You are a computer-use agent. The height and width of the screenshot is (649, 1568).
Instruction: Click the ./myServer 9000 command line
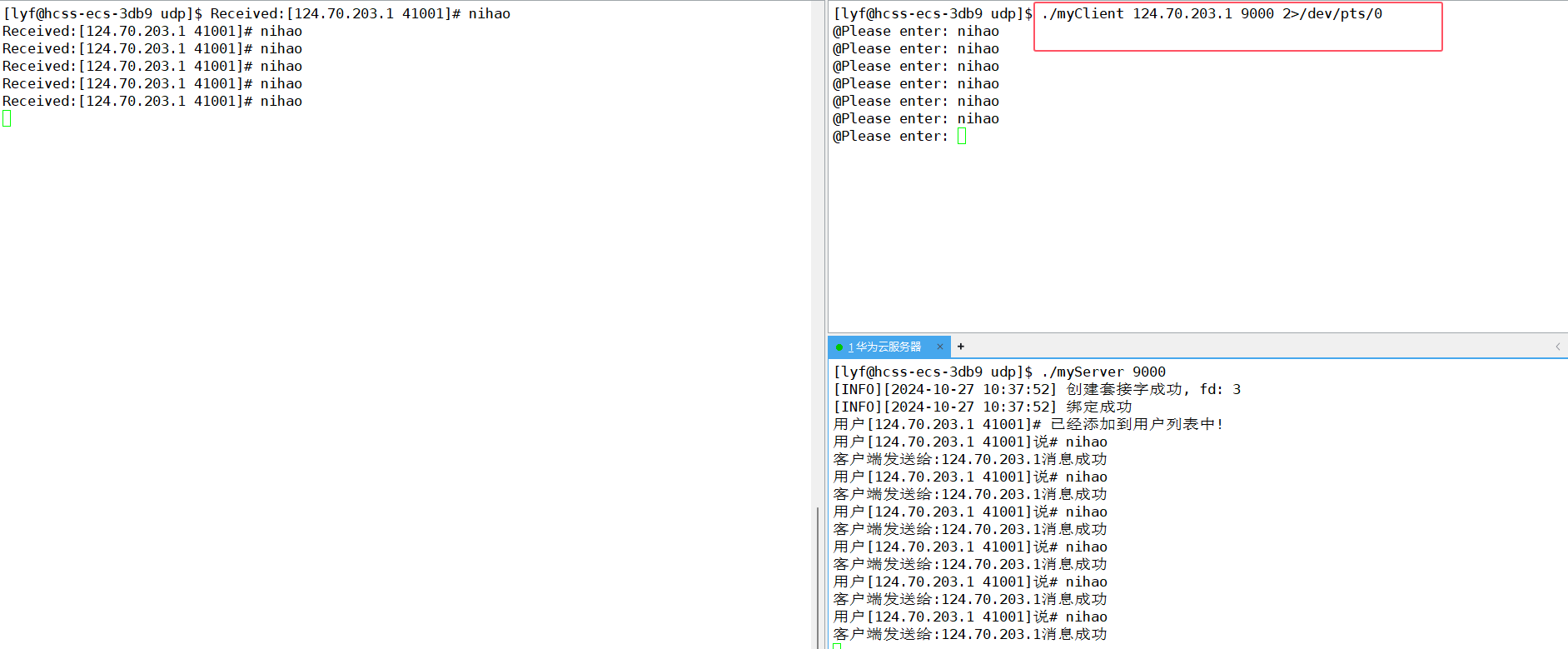(999, 372)
